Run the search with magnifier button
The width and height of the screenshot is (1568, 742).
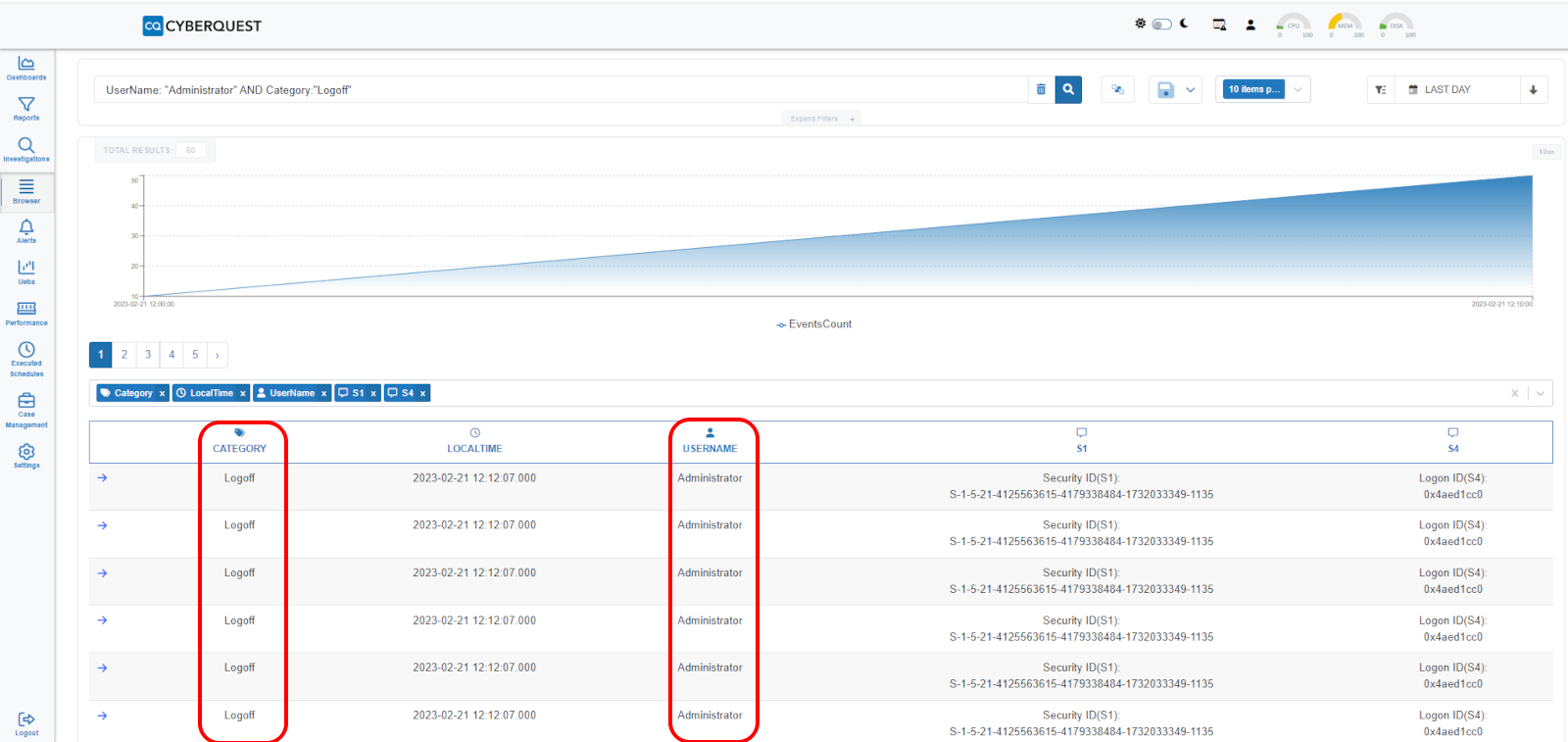(x=1068, y=89)
